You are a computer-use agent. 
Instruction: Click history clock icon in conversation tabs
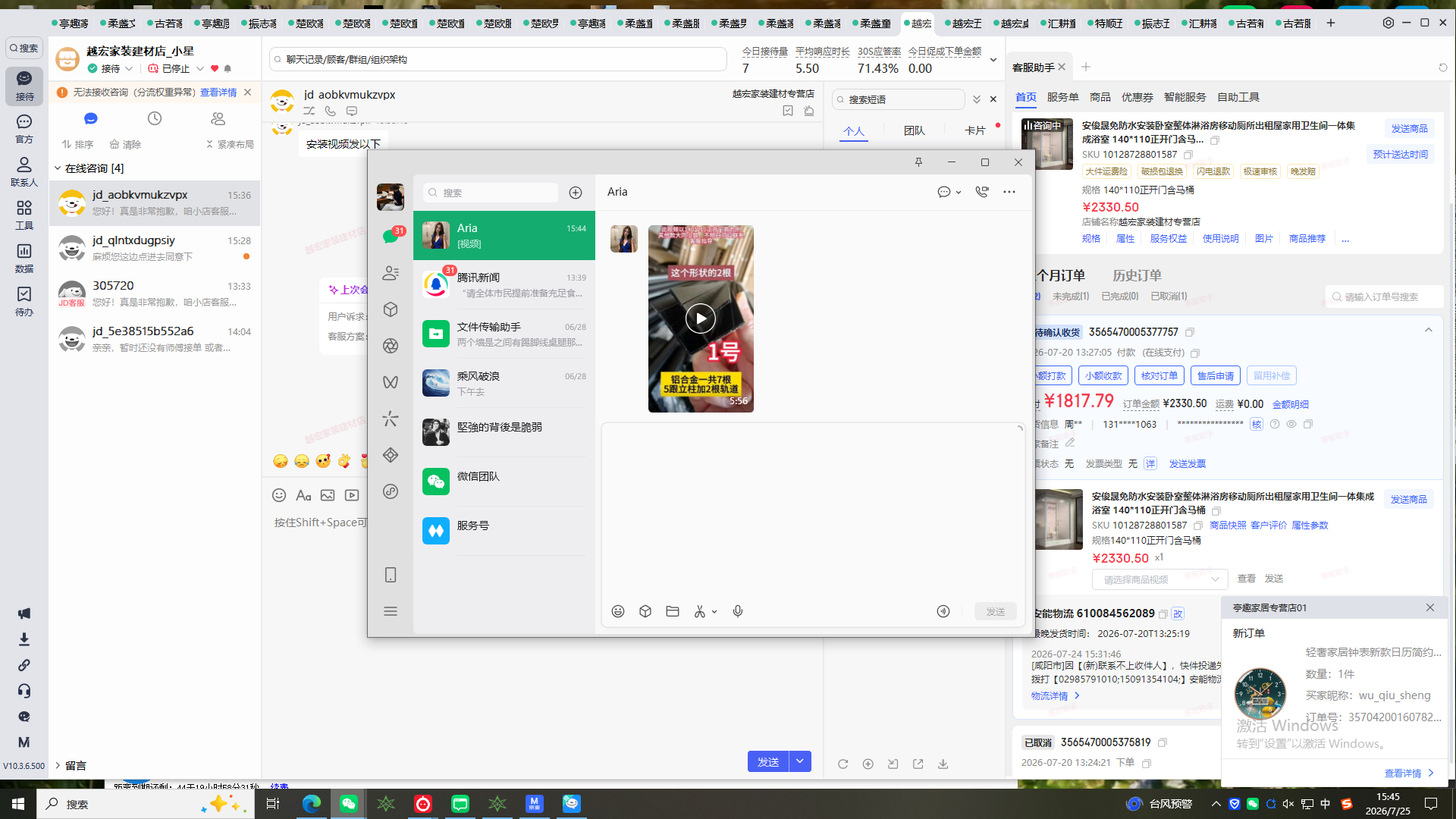click(155, 118)
